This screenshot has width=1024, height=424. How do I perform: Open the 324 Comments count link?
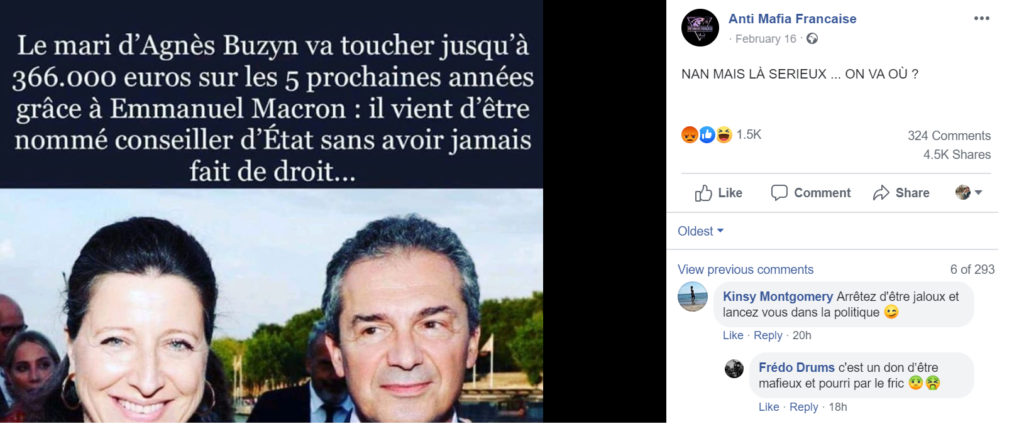[x=949, y=136]
